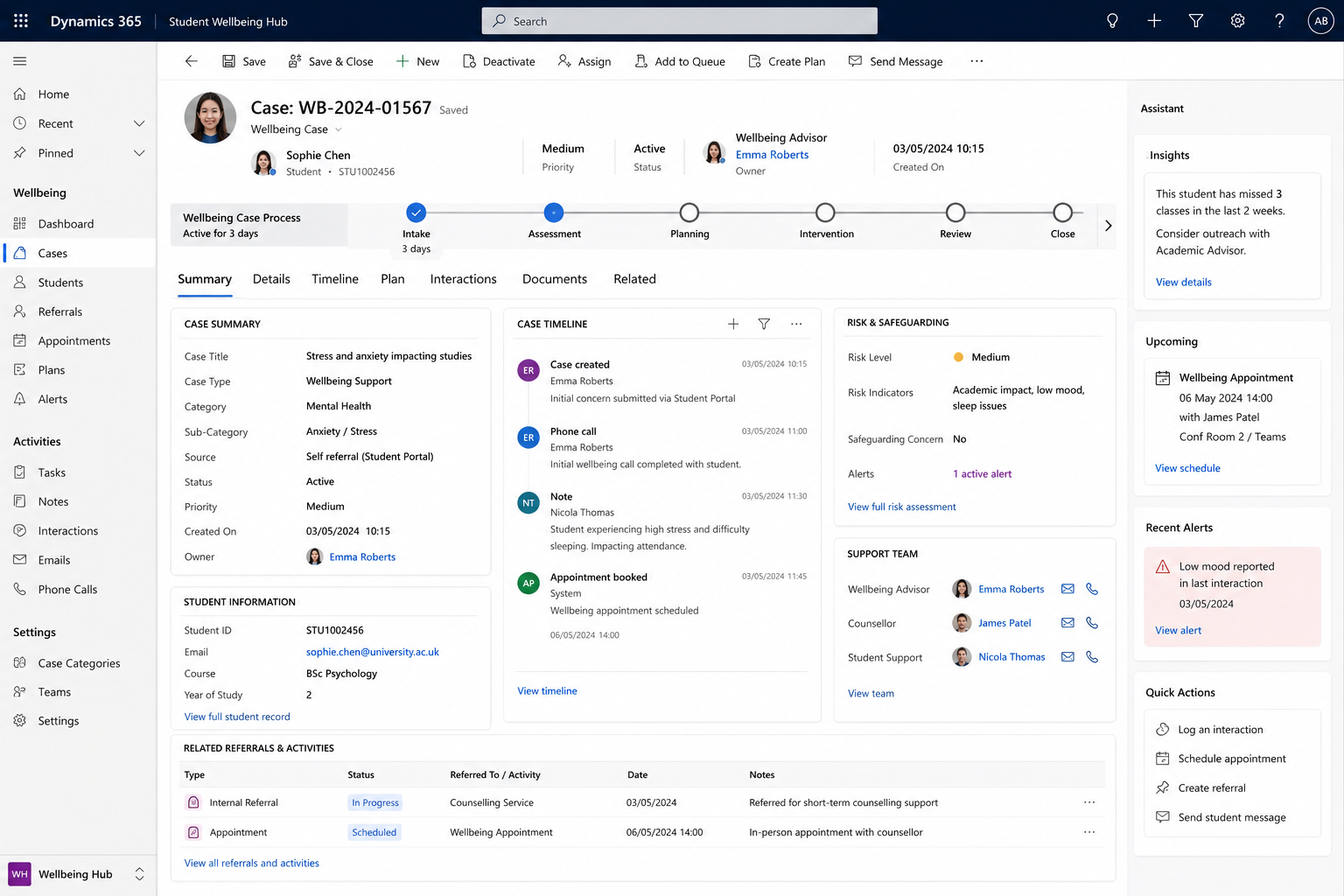Show next process stages with chevron
This screenshot has height=896, width=1344.
pos(1108,226)
